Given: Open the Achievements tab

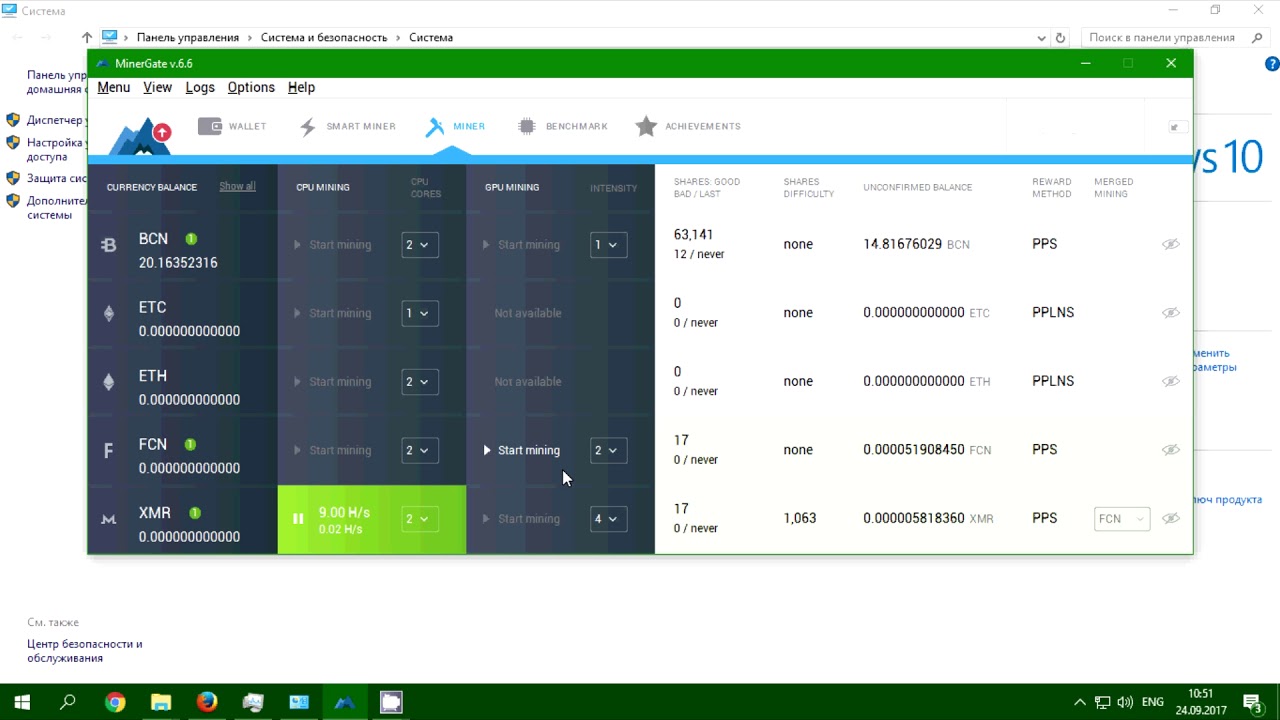Looking at the screenshot, I should [688, 126].
